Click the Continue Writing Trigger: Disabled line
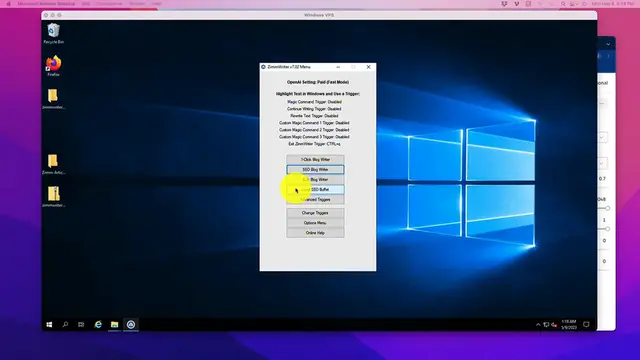Image resolution: width=640 pixels, height=360 pixels. coord(314,109)
